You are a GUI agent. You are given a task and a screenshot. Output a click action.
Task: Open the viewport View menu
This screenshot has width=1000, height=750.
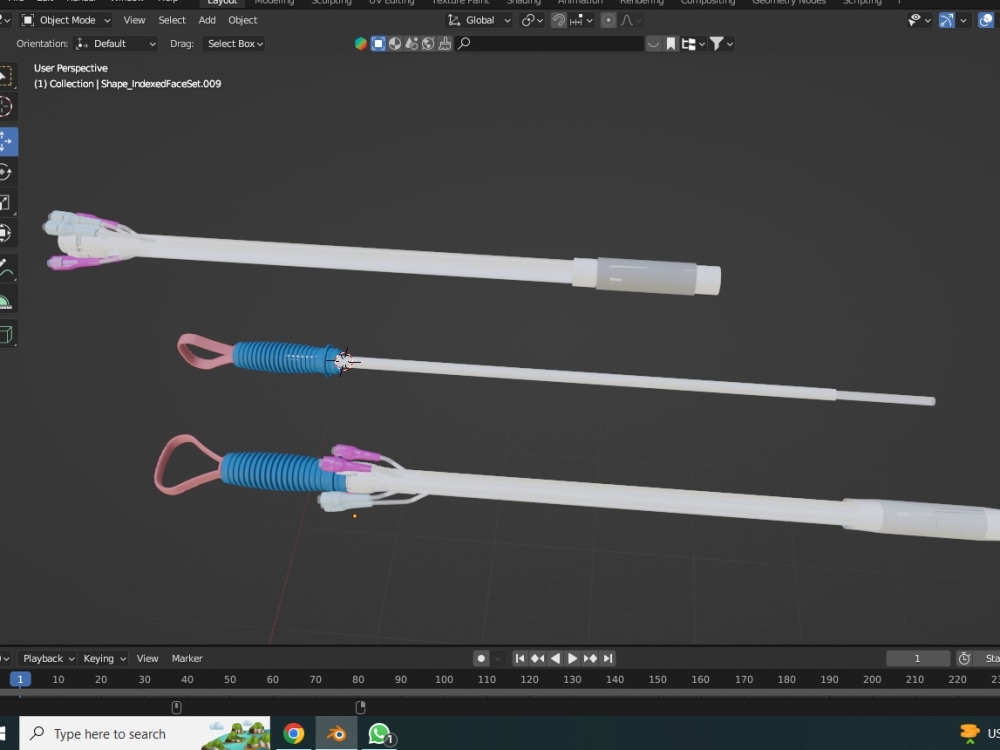point(134,20)
